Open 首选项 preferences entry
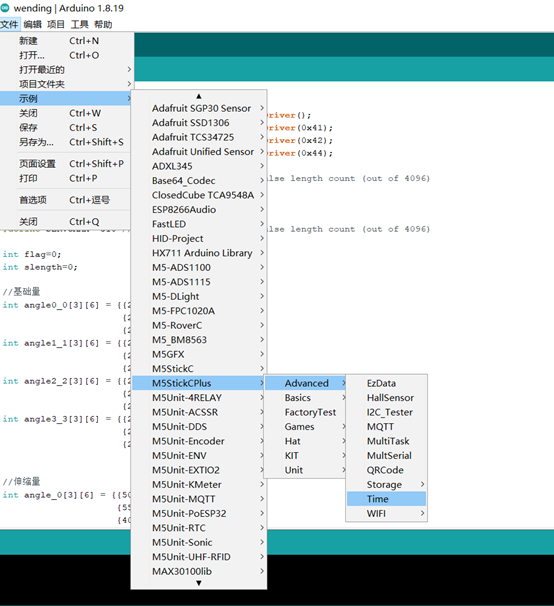Viewport: 554px width, 606px height. point(67,200)
